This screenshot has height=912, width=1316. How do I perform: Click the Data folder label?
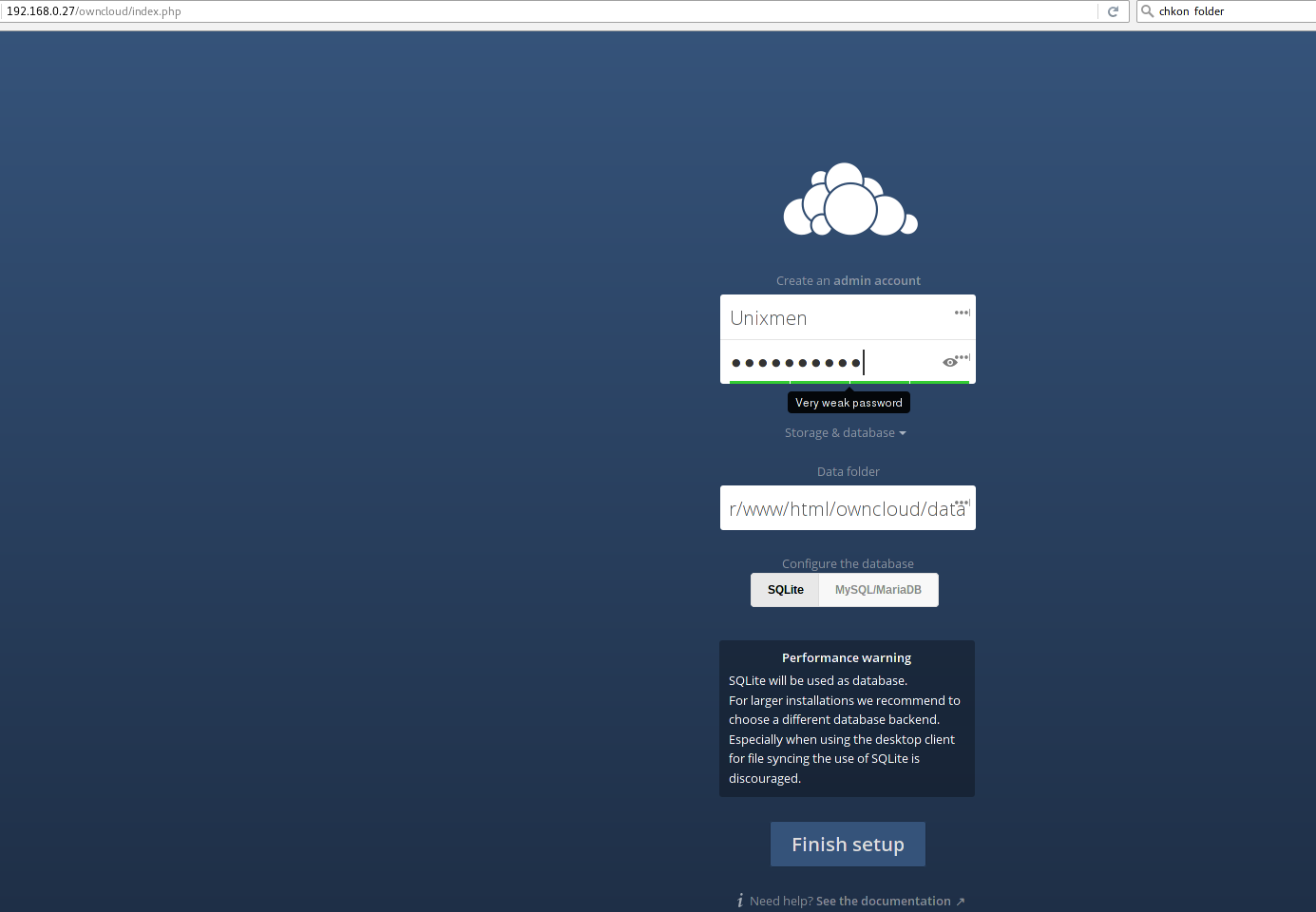(x=848, y=471)
